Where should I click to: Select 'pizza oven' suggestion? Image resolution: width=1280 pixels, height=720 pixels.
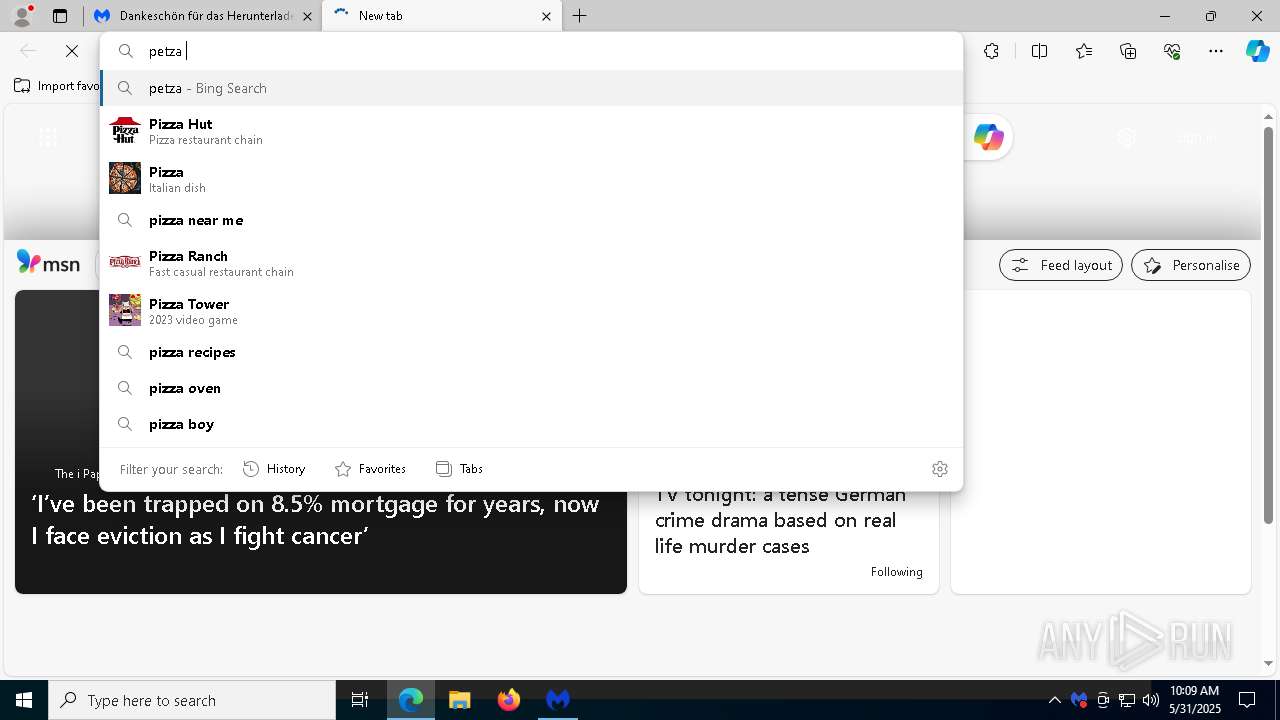click(x=531, y=388)
